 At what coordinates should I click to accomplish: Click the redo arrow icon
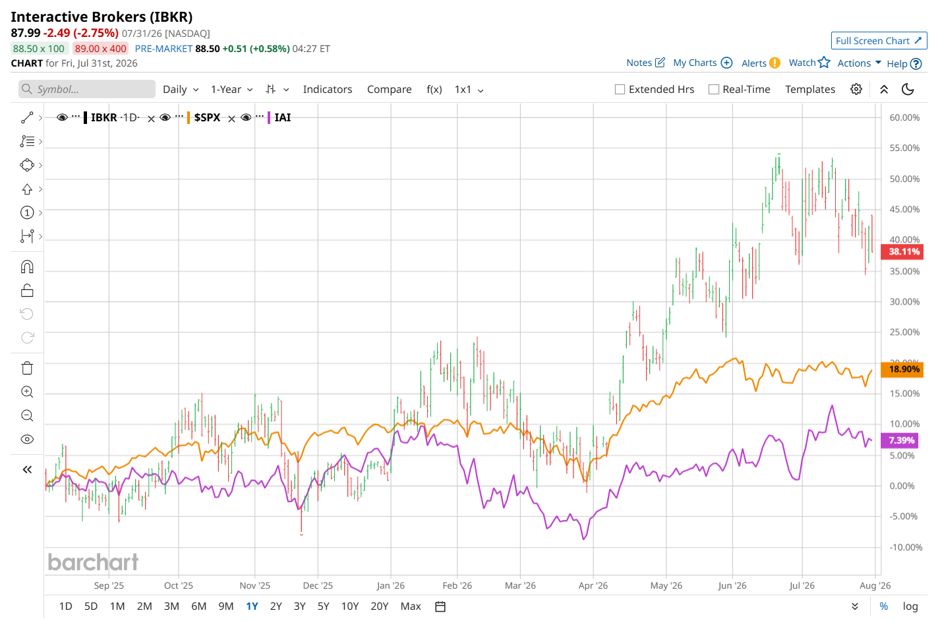click(27, 337)
